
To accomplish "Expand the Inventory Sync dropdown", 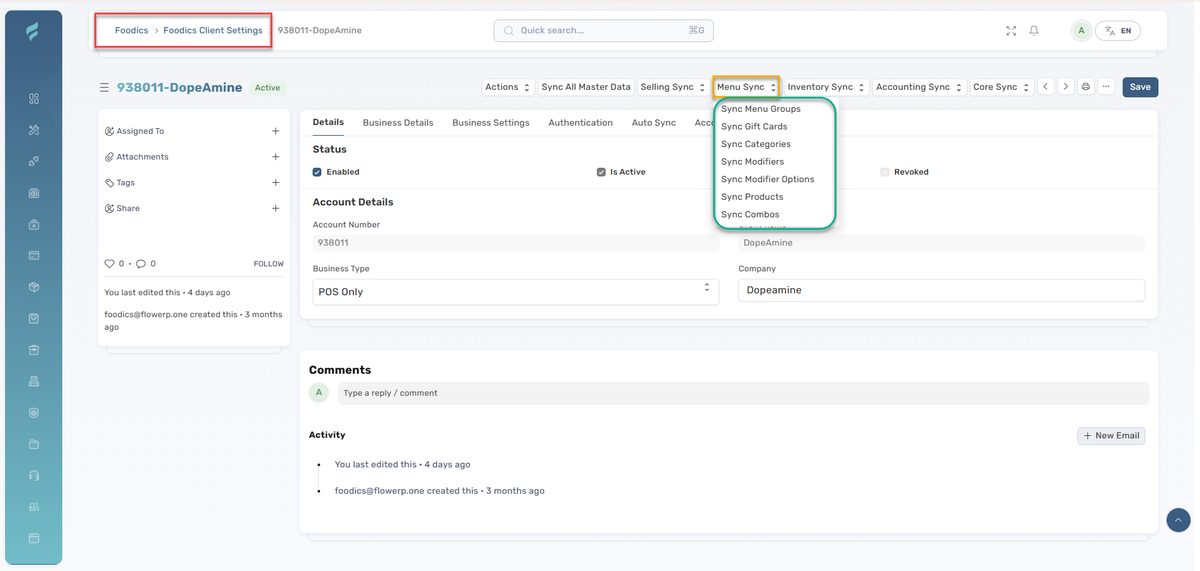I will 826,87.
